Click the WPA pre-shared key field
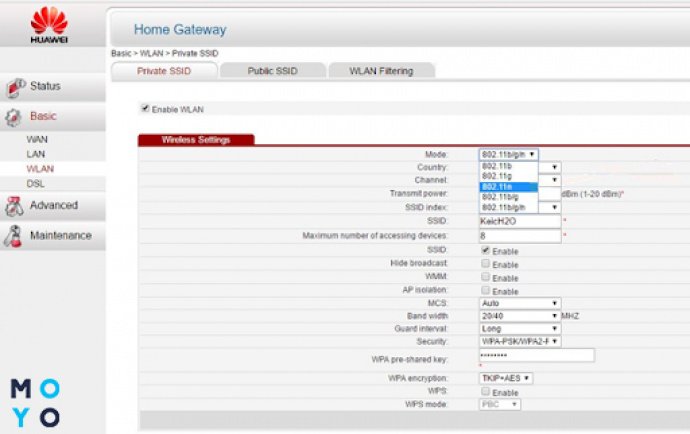 coord(537,355)
